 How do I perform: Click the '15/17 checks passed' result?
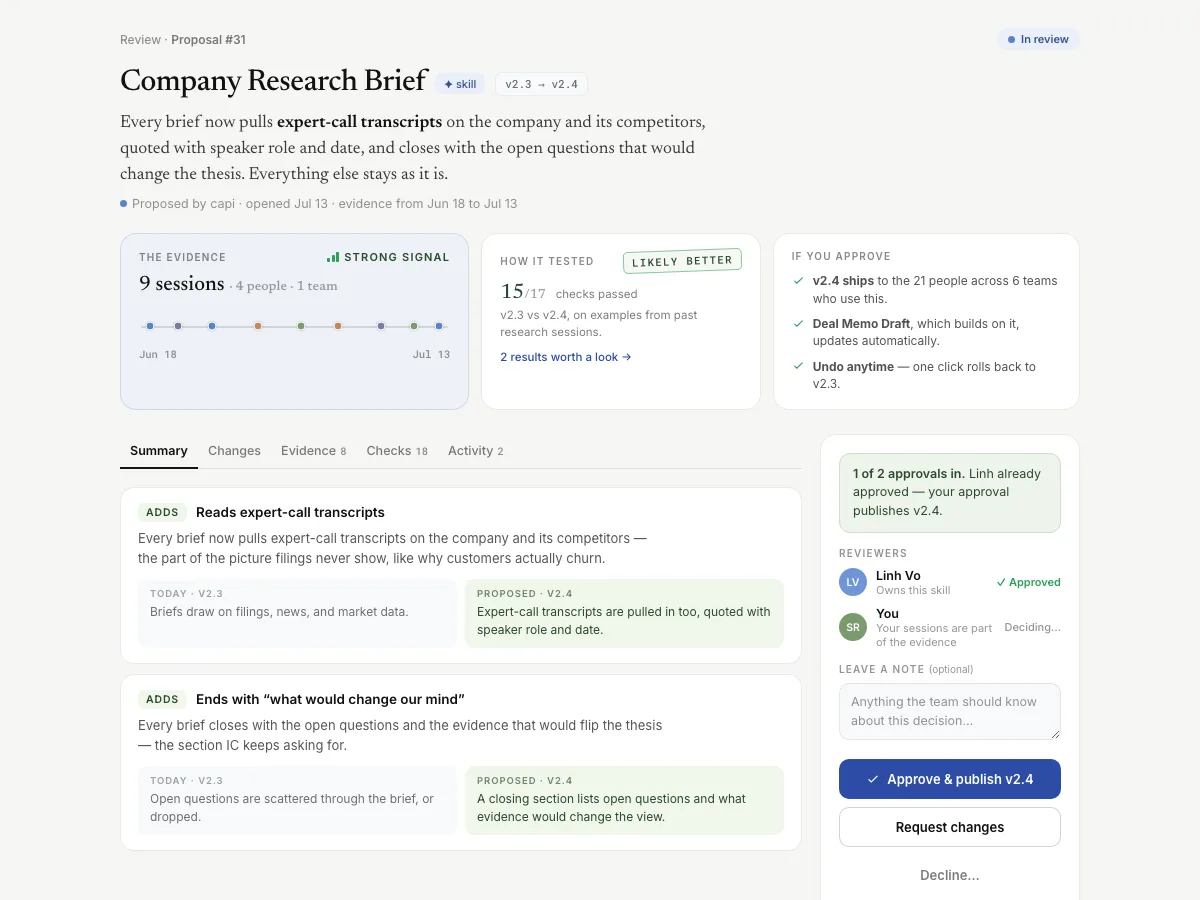(569, 293)
